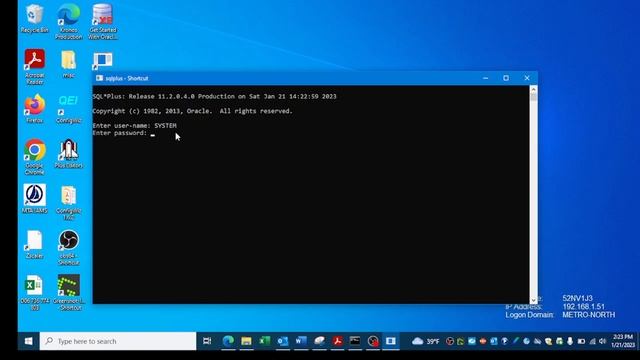Click the 'Enter user-name: SYSTEM' line

(x=135, y=126)
